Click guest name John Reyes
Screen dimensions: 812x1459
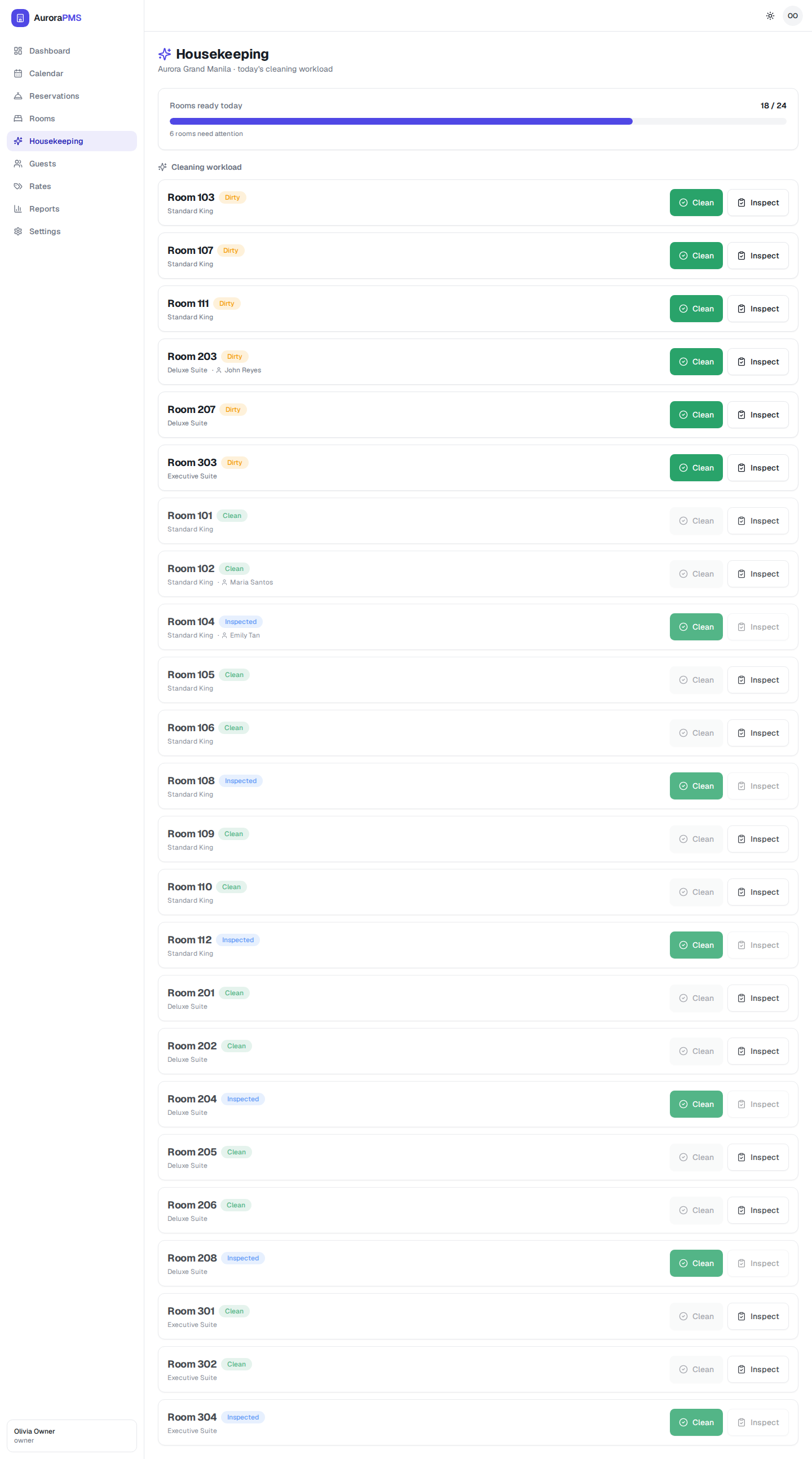pyautogui.click(x=243, y=371)
